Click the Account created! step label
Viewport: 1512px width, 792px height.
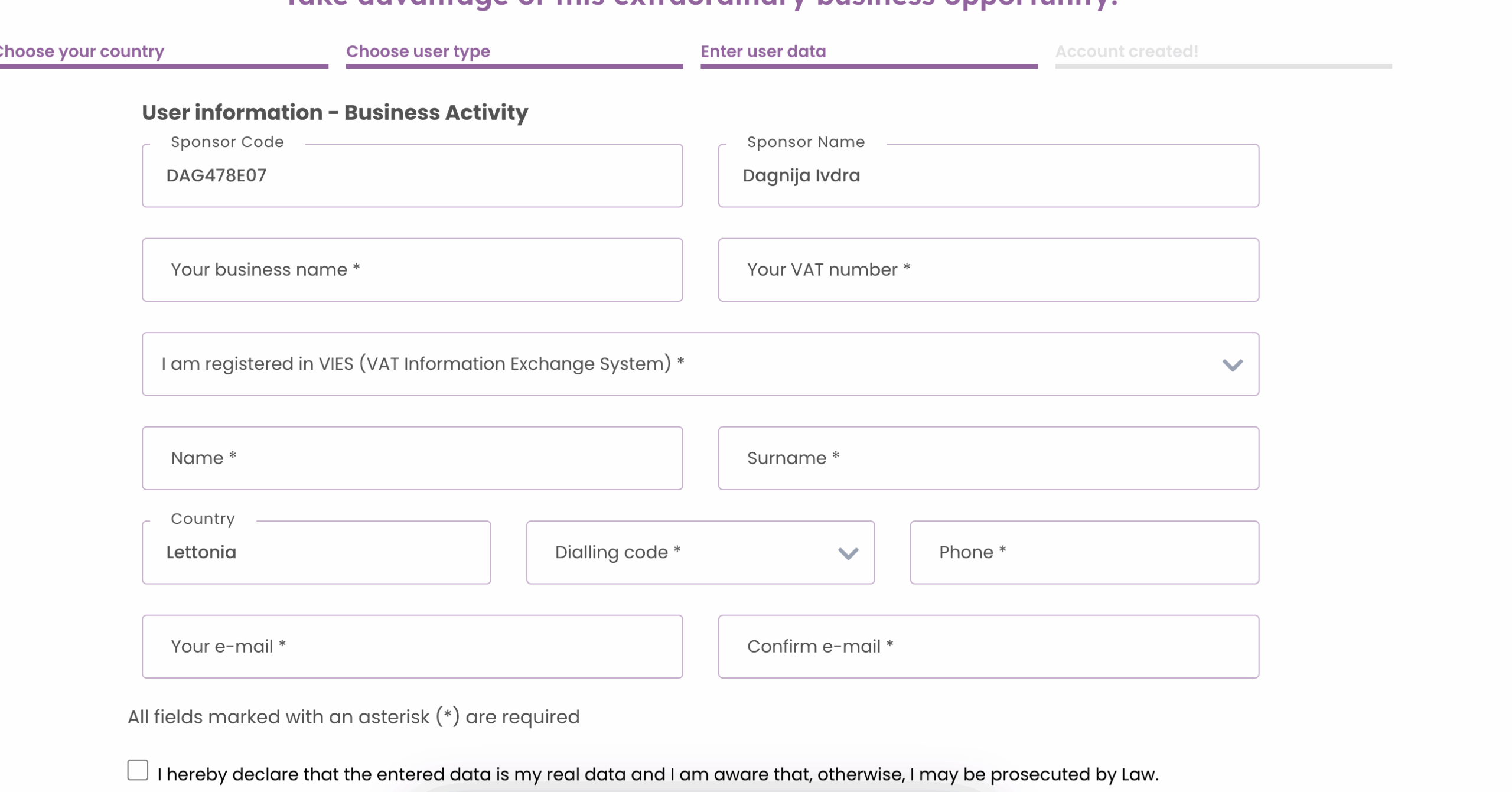pos(1126,51)
